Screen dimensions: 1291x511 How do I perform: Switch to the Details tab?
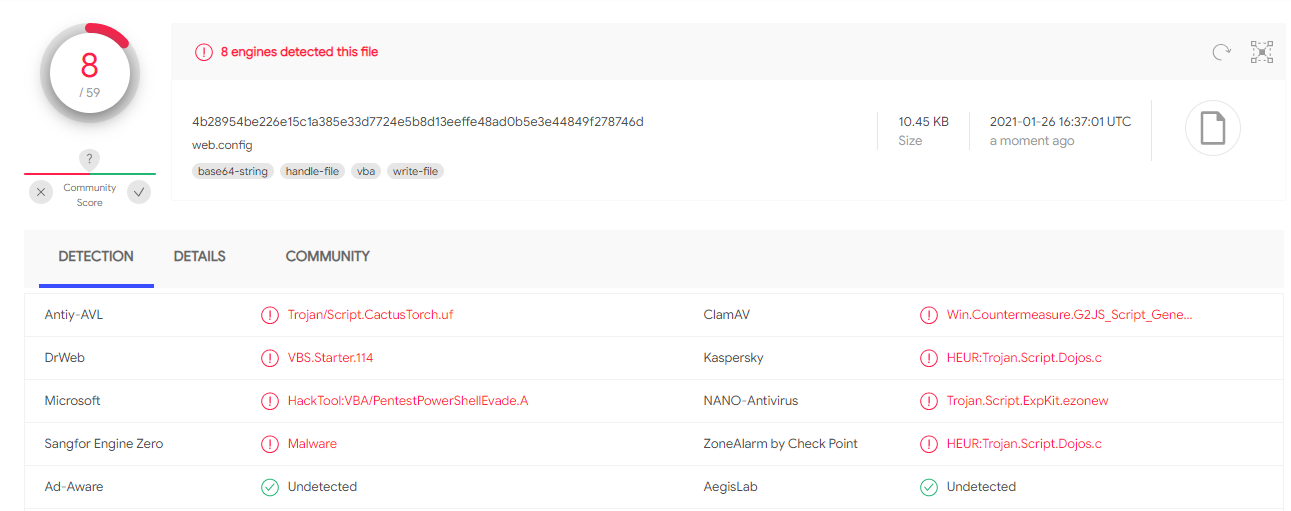pyautogui.click(x=199, y=257)
